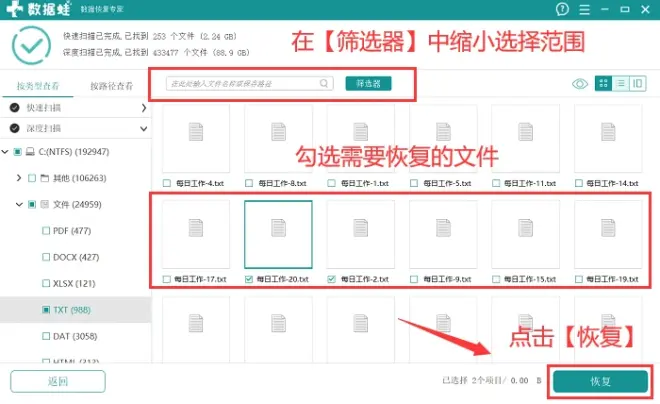Click the 每日工作-19.txt file thumbnail

[608, 234]
